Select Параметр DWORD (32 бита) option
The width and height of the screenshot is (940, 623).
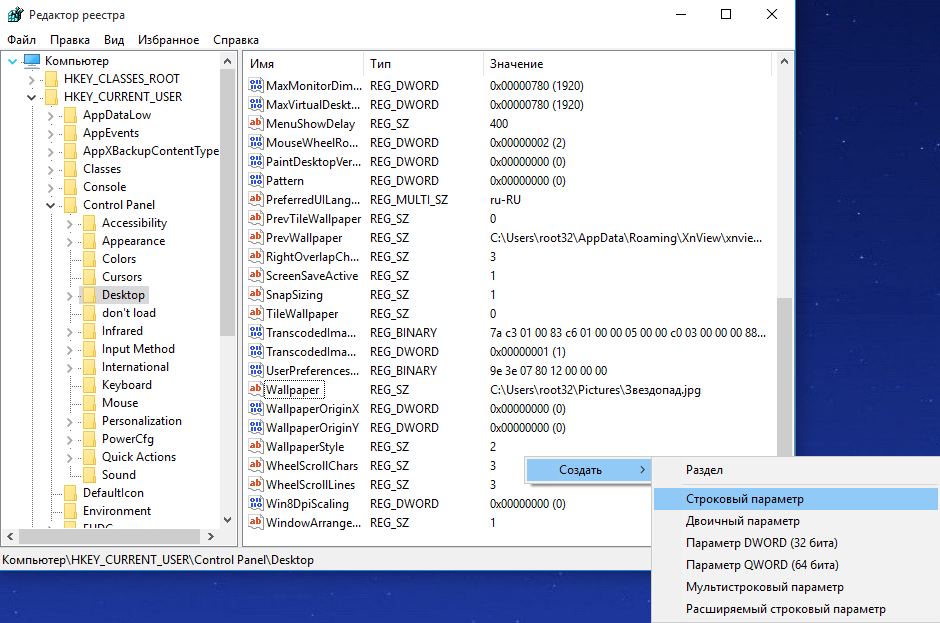(x=761, y=543)
